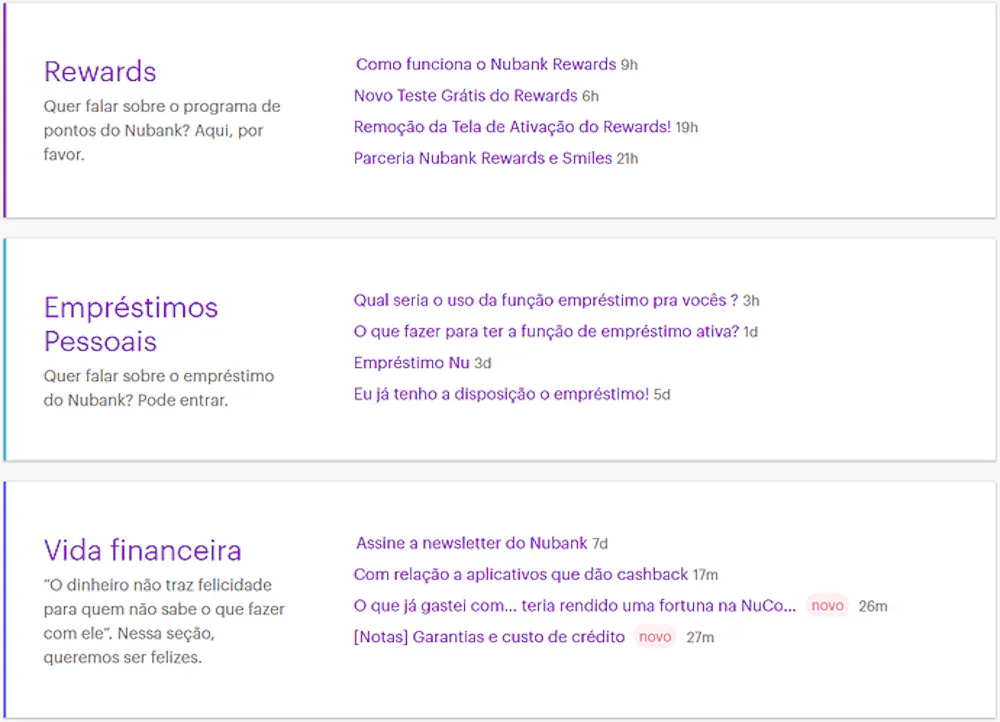Viewport: 1000px width, 722px height.
Task: Click the "27m" timestamp after Garantias topic
Action: [700, 638]
